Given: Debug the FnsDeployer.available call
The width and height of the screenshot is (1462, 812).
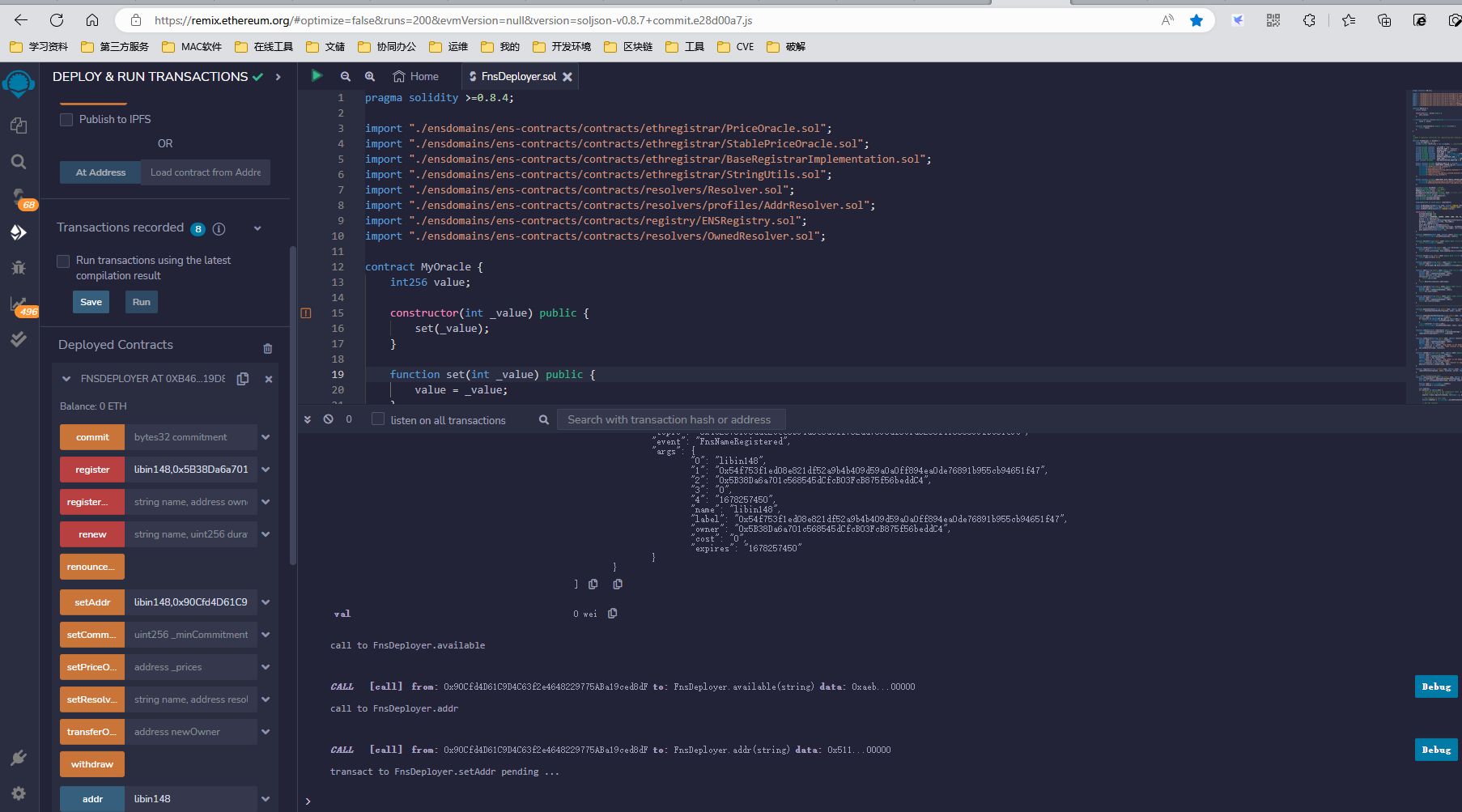Looking at the screenshot, I should (1436, 687).
